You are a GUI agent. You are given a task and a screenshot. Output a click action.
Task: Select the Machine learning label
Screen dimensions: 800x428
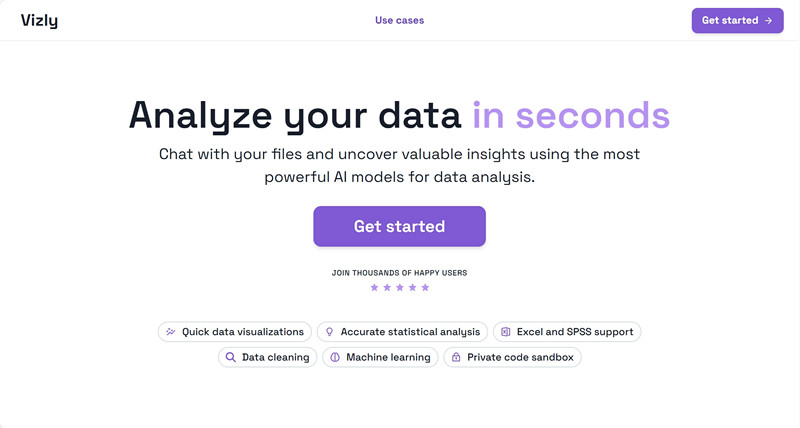click(x=388, y=357)
